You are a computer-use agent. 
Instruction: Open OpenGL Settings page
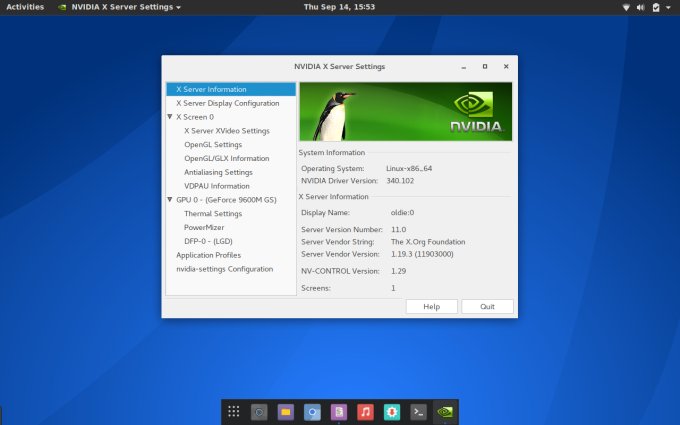[x=213, y=144]
